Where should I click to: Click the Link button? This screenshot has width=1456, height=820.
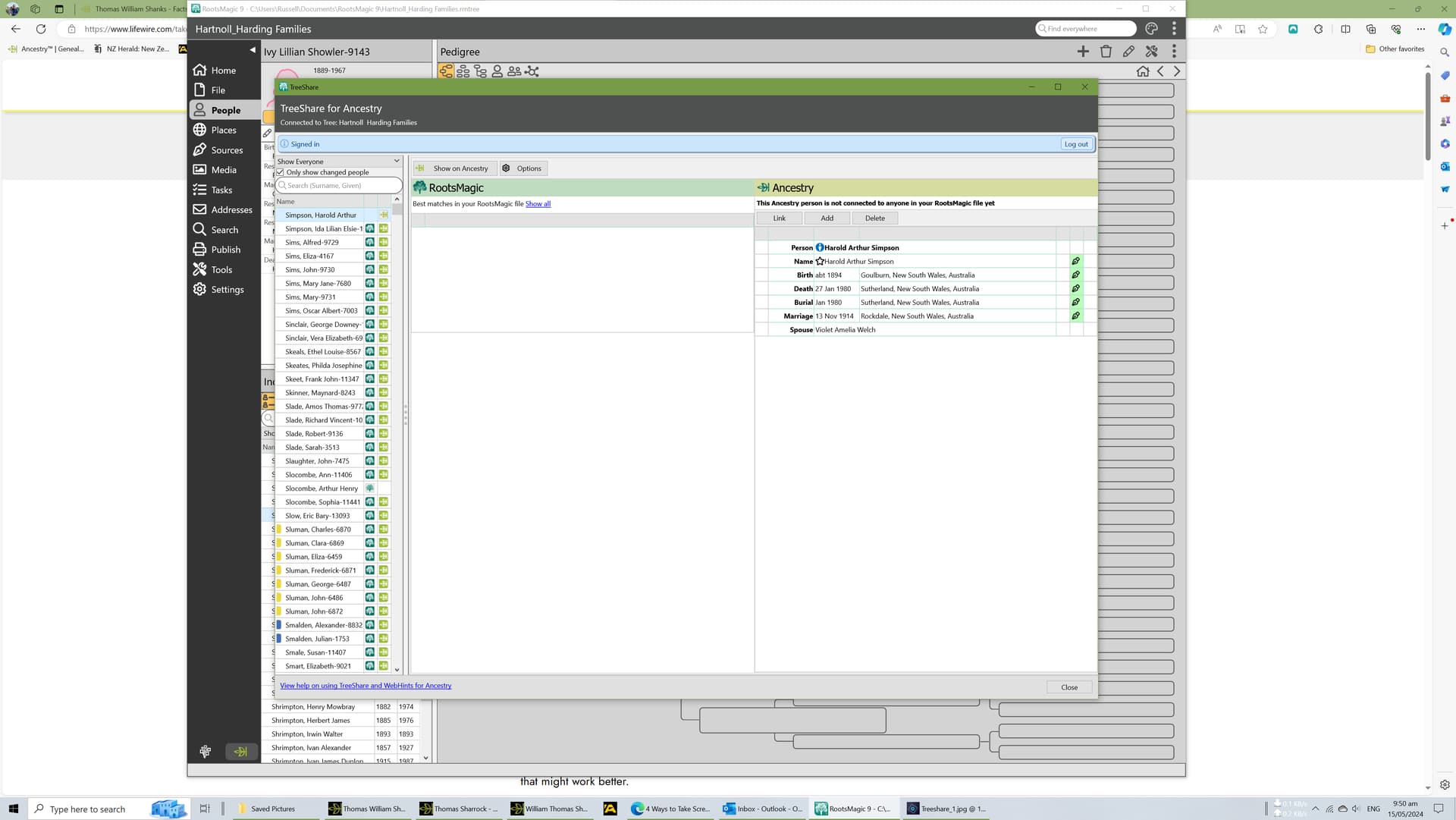tap(779, 218)
